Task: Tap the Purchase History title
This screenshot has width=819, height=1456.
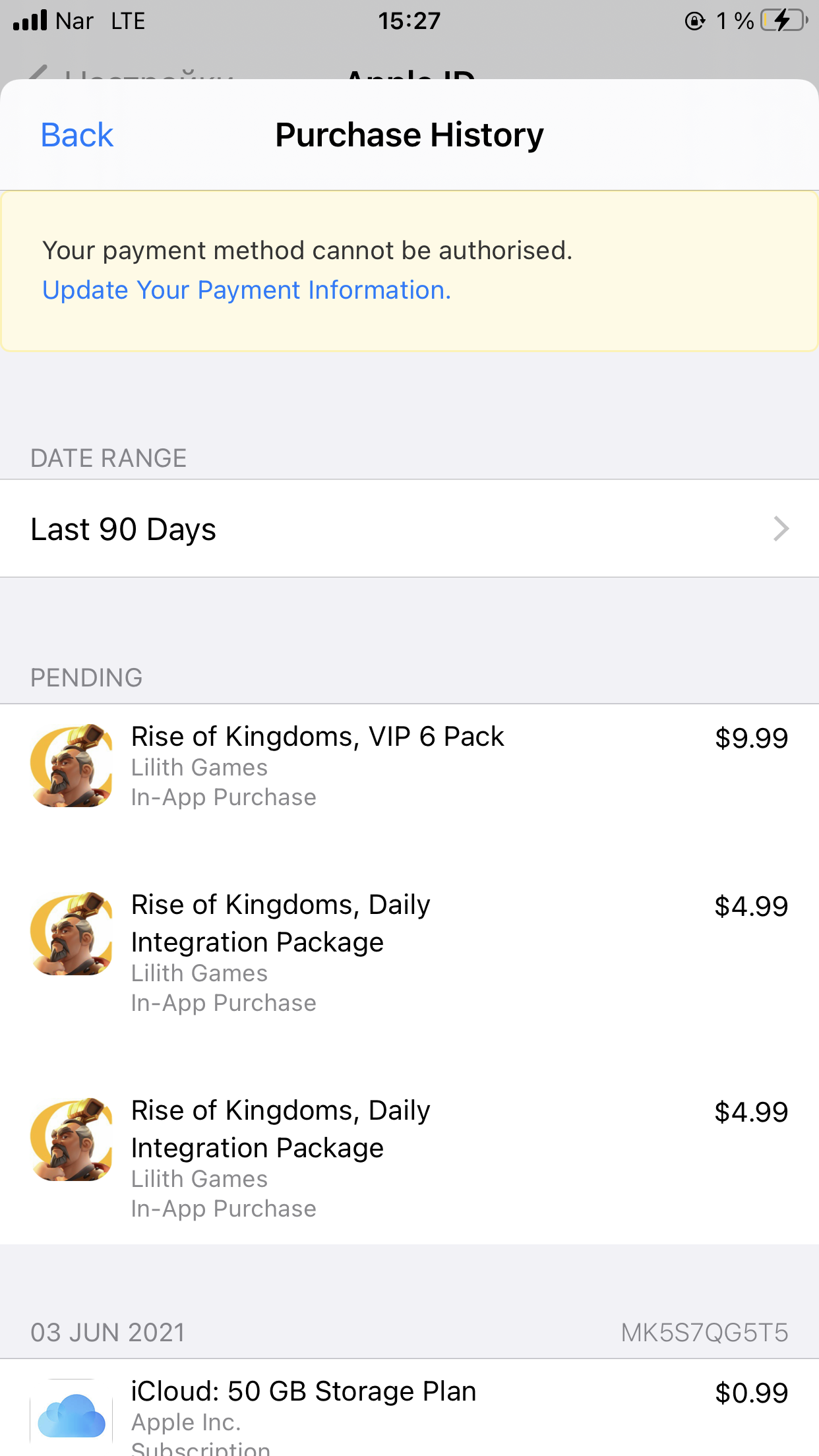Action: coord(409,135)
